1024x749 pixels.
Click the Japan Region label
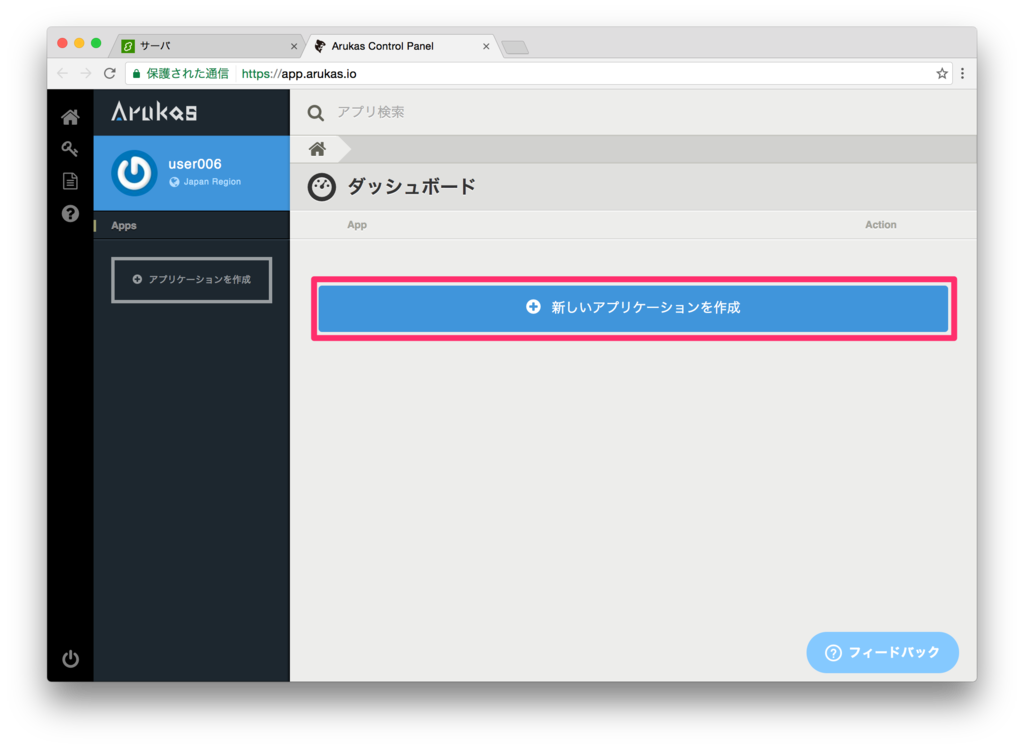(x=212, y=182)
